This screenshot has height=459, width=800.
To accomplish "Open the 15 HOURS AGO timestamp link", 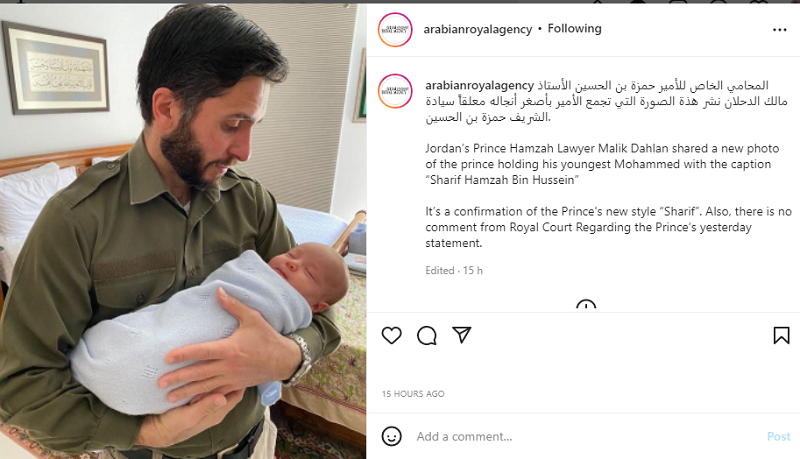I will tap(413, 394).
